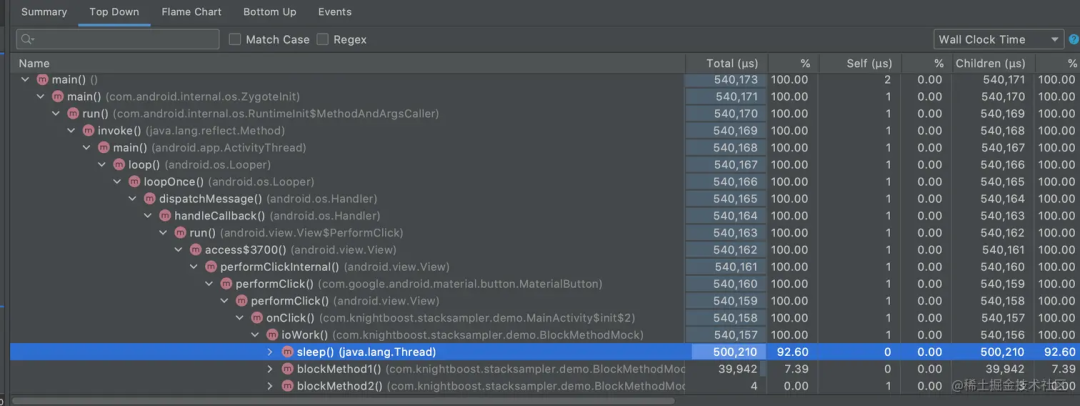Switch to the Bottom Up tab
This screenshot has width=1080, height=406.
269,12
